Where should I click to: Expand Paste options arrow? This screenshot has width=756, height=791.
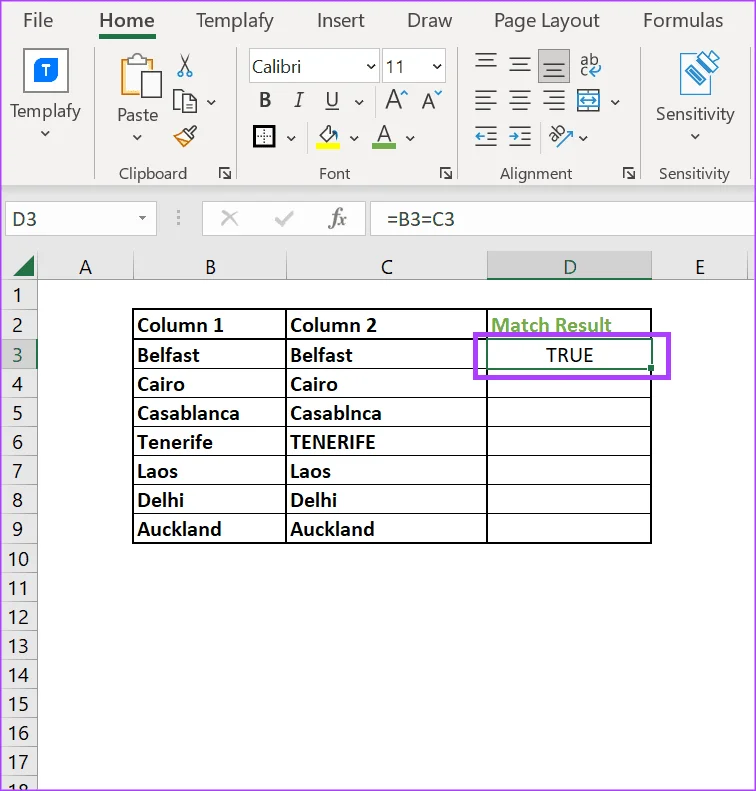click(137, 137)
